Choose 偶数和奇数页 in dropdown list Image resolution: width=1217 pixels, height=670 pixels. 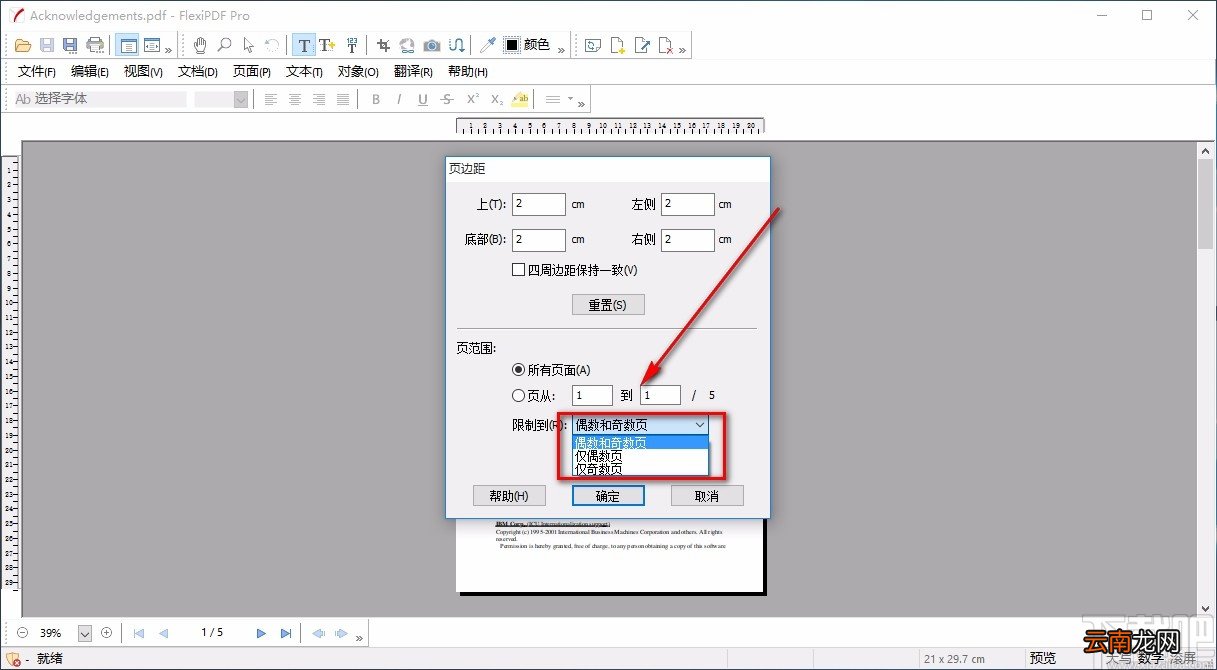point(640,442)
